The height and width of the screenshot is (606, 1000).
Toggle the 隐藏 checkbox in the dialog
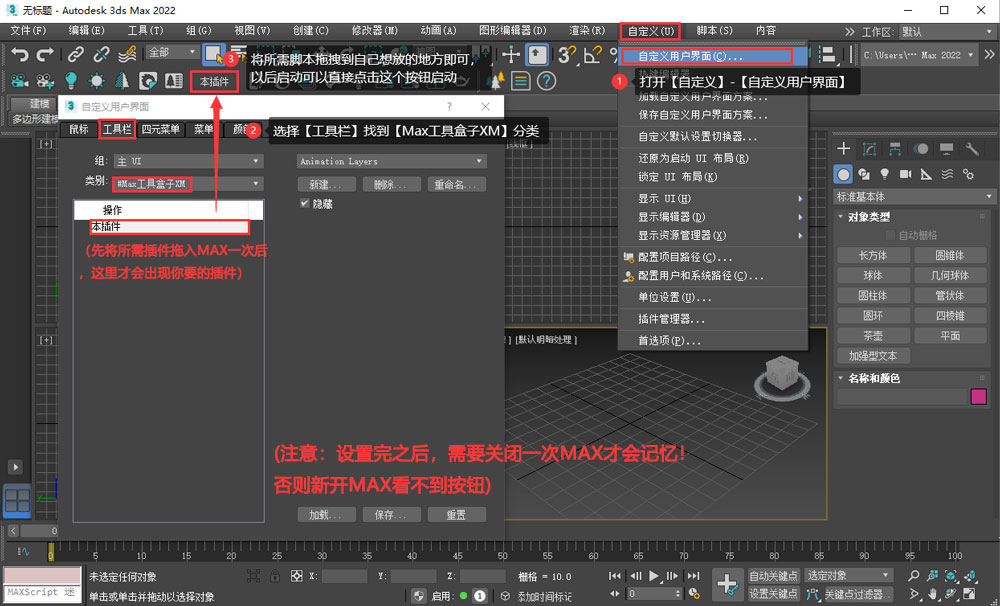304,203
